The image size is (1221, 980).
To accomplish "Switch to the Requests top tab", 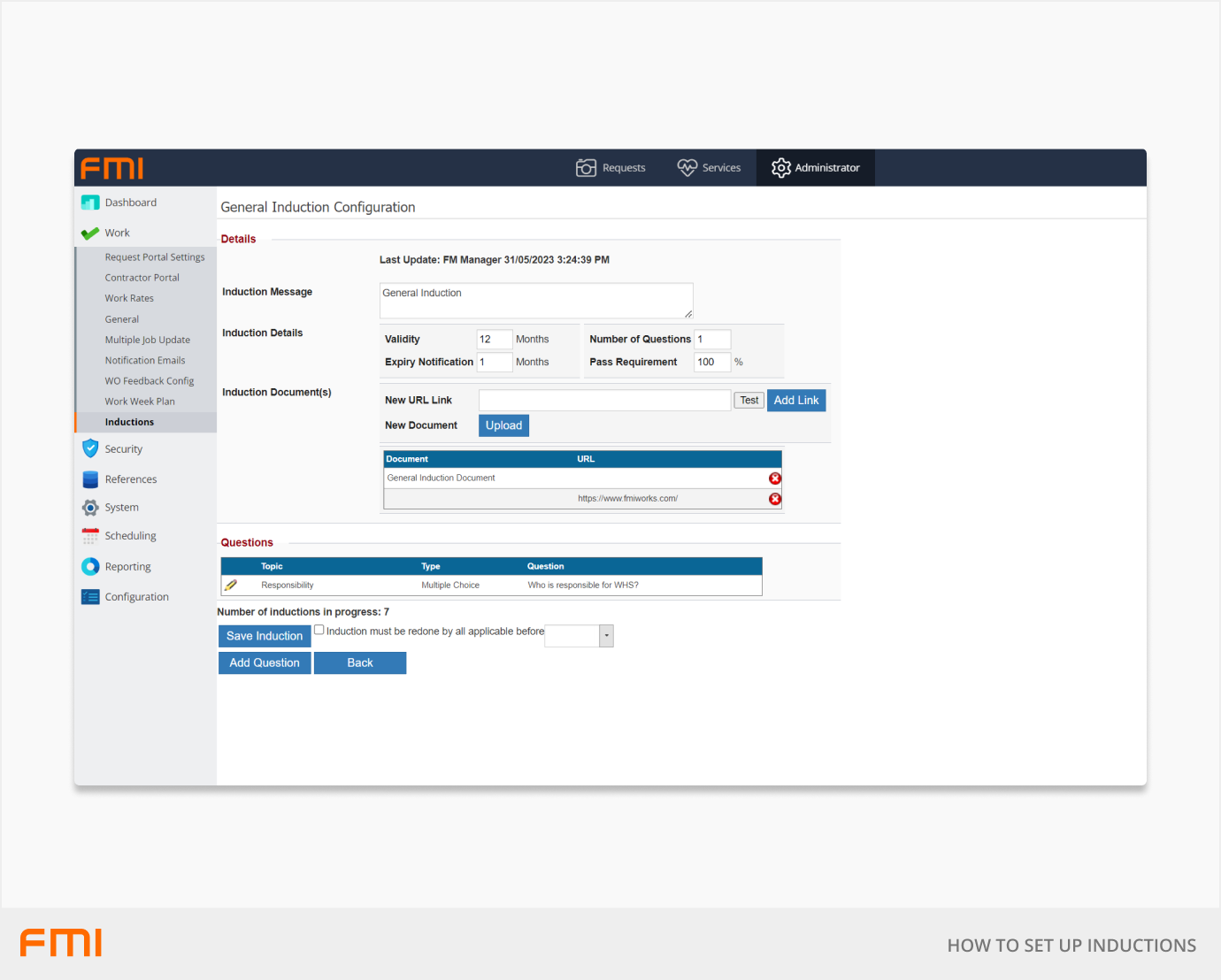I will tap(610, 168).
